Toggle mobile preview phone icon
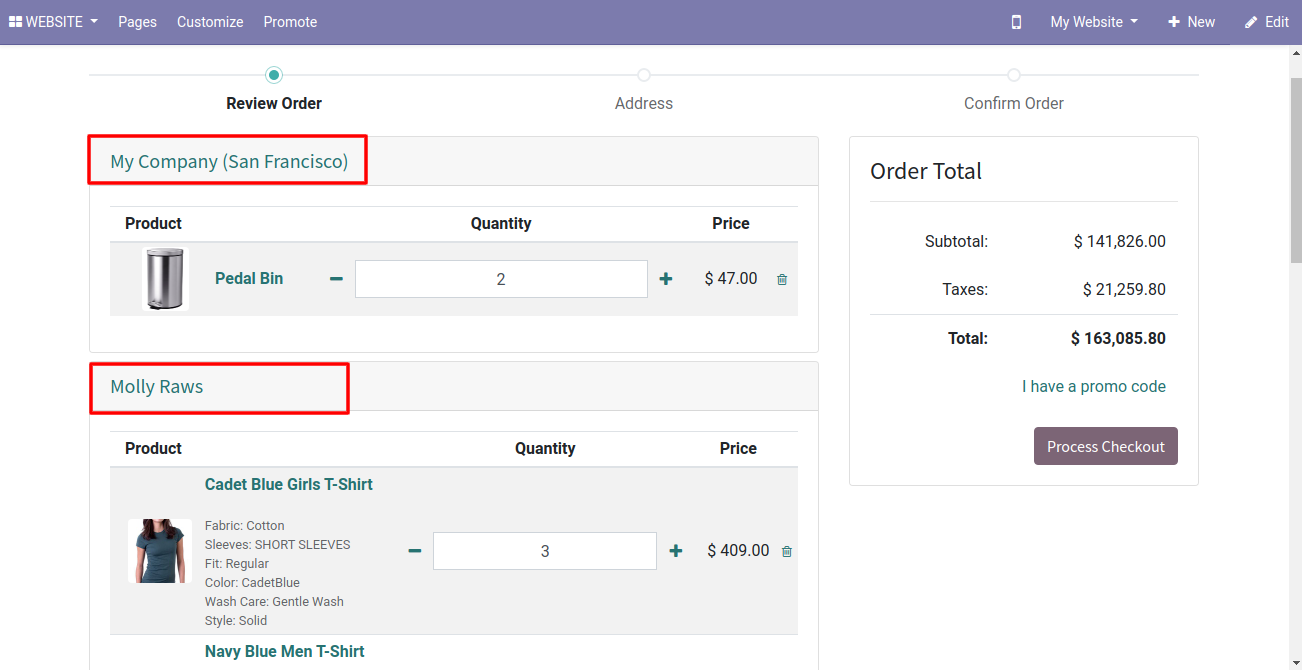Screen dimensions: 1302x670 (1016, 22)
